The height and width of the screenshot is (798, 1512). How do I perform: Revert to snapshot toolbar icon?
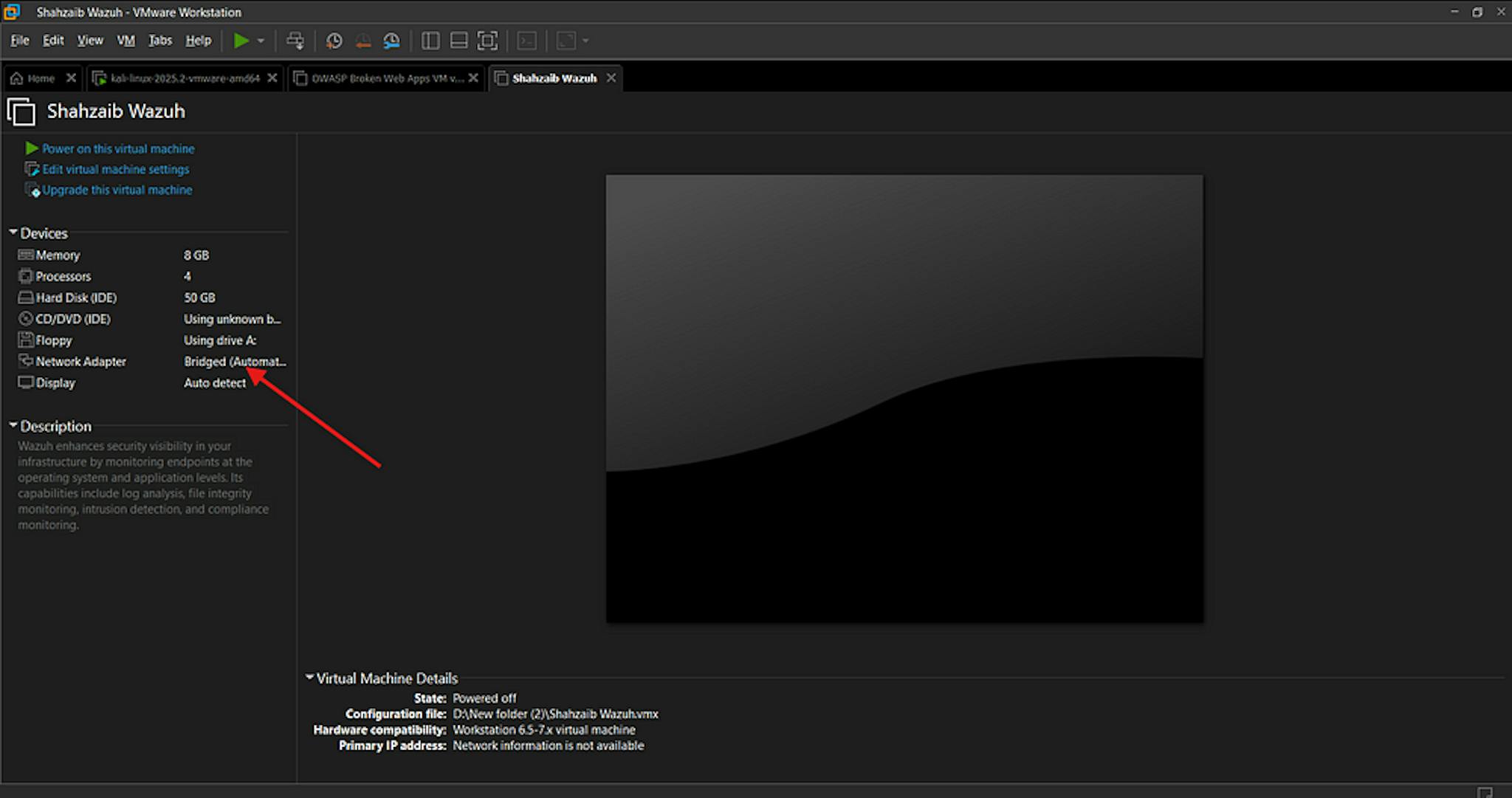click(362, 41)
